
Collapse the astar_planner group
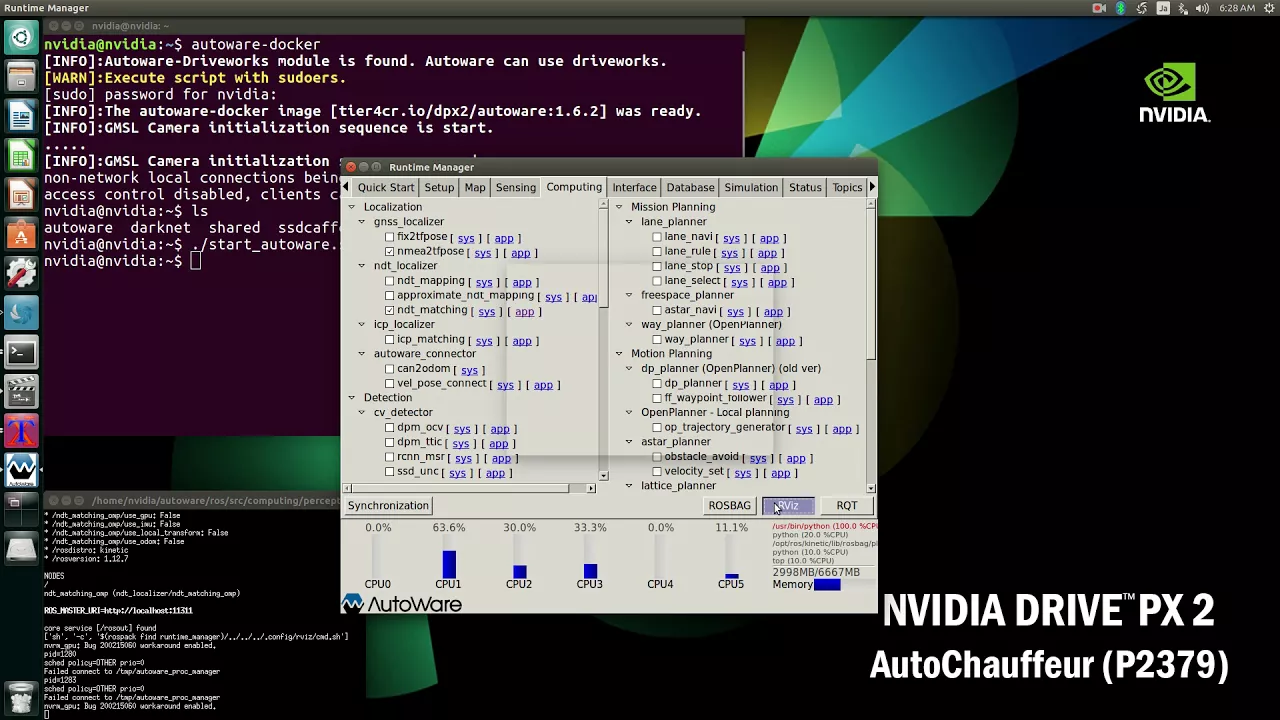629,442
